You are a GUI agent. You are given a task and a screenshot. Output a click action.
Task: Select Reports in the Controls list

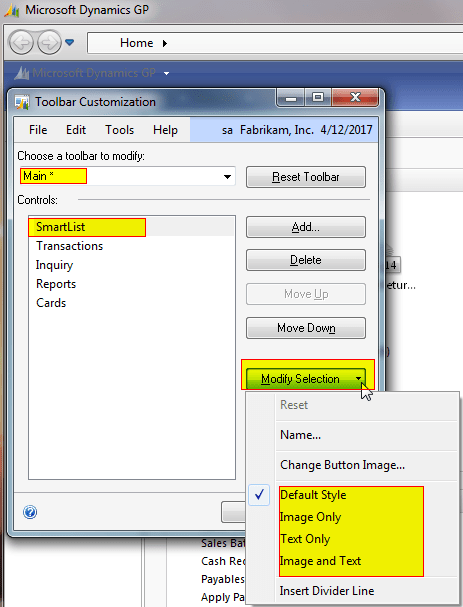pos(131,284)
